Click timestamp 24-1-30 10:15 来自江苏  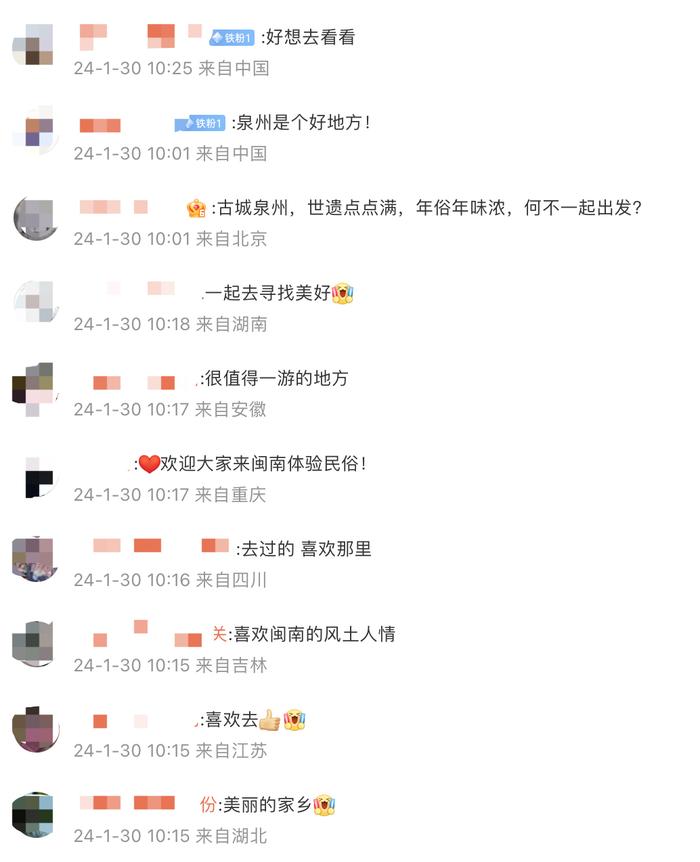(170, 751)
